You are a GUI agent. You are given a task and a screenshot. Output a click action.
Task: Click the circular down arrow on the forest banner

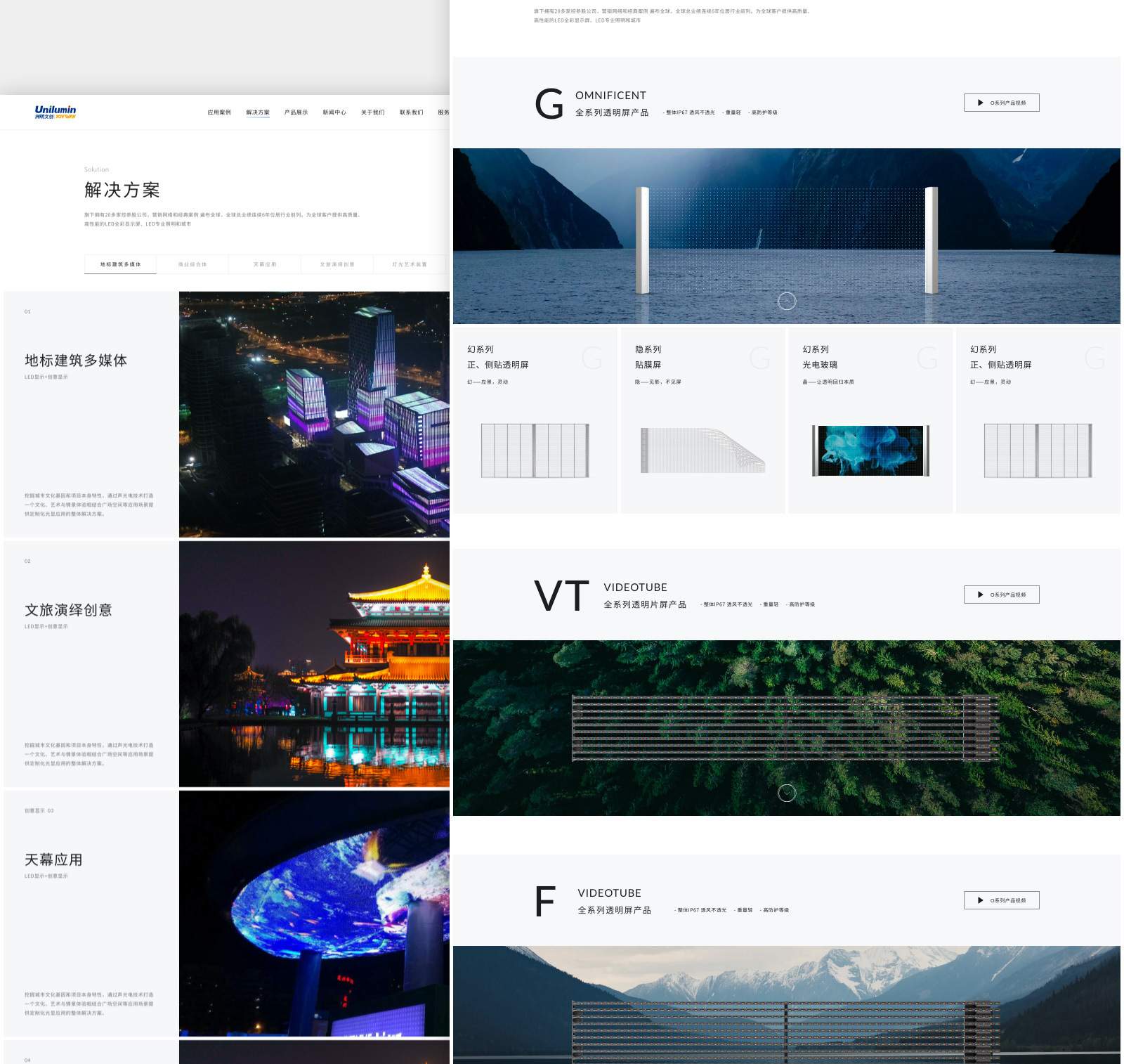coord(787,793)
